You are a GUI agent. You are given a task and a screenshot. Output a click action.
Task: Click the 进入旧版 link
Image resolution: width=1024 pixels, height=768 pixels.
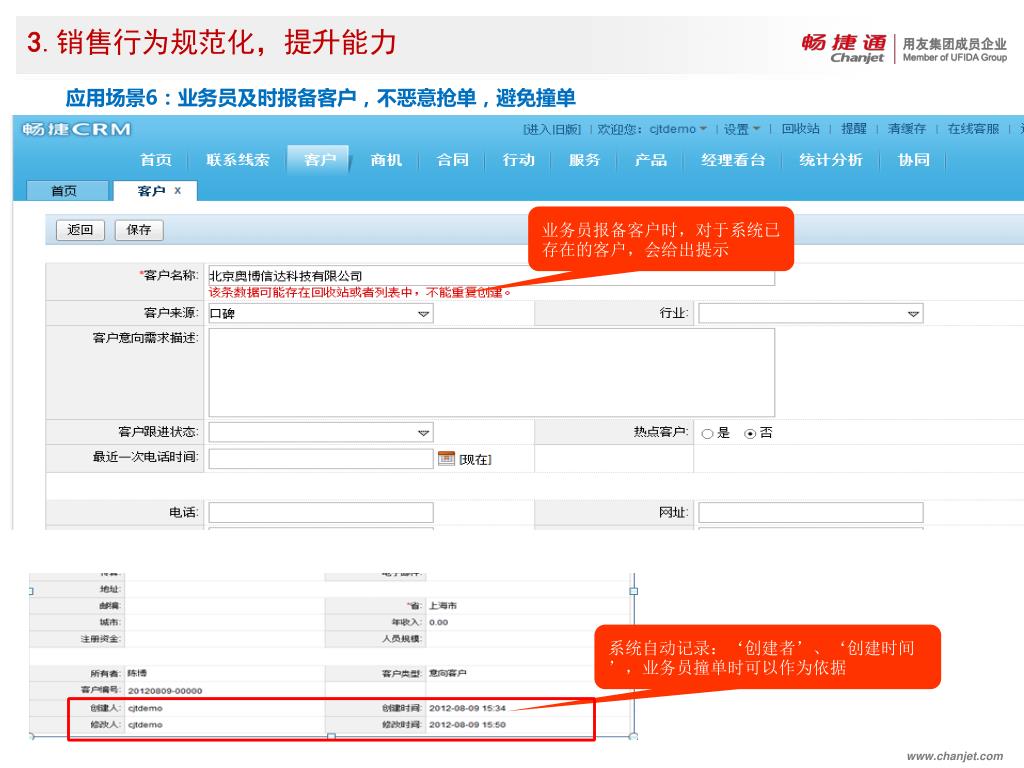(552, 129)
